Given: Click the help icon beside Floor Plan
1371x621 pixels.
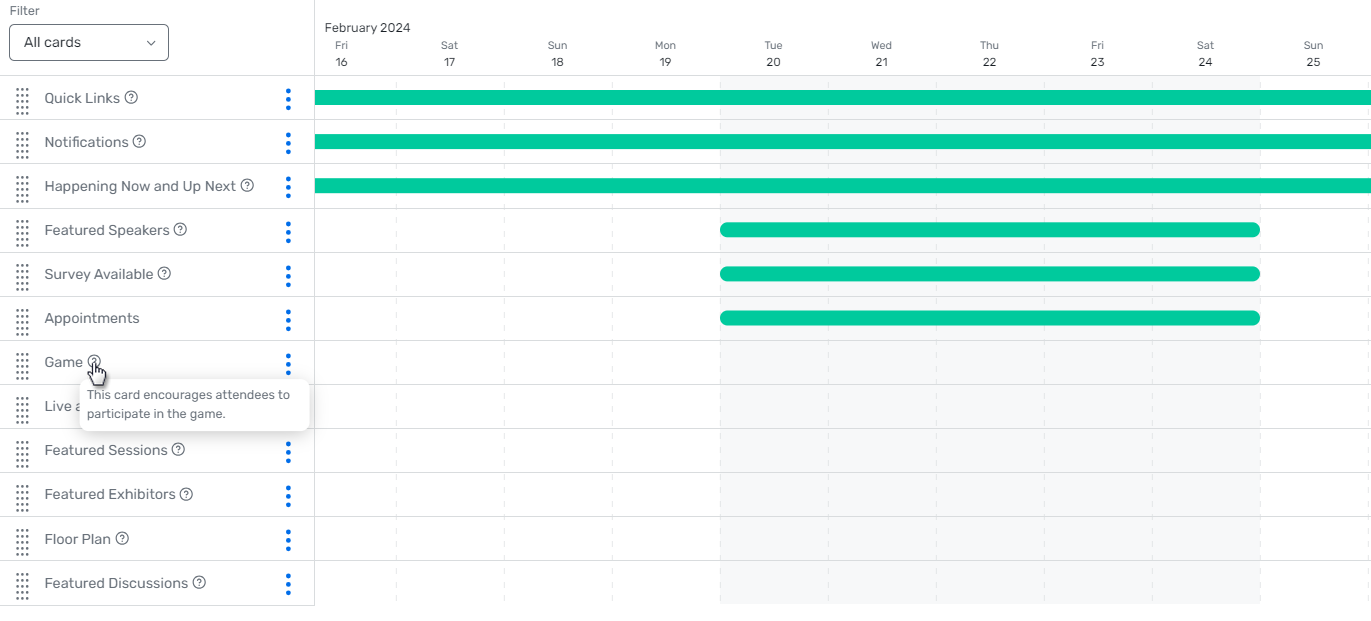Looking at the screenshot, I should [x=122, y=538].
